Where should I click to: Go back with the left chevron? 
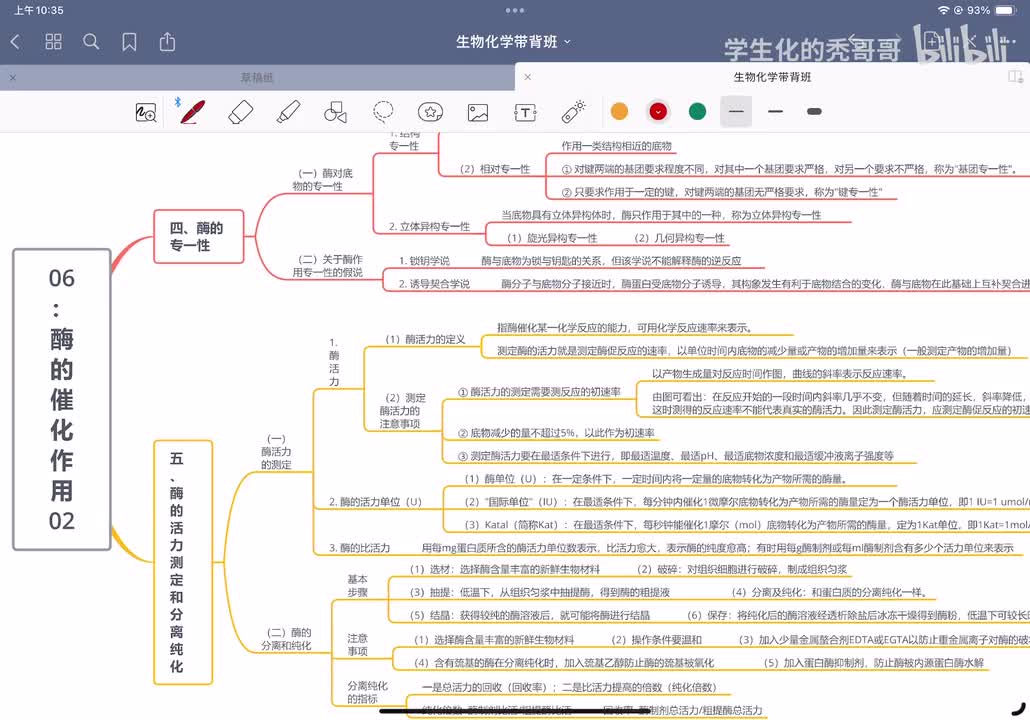(16, 42)
